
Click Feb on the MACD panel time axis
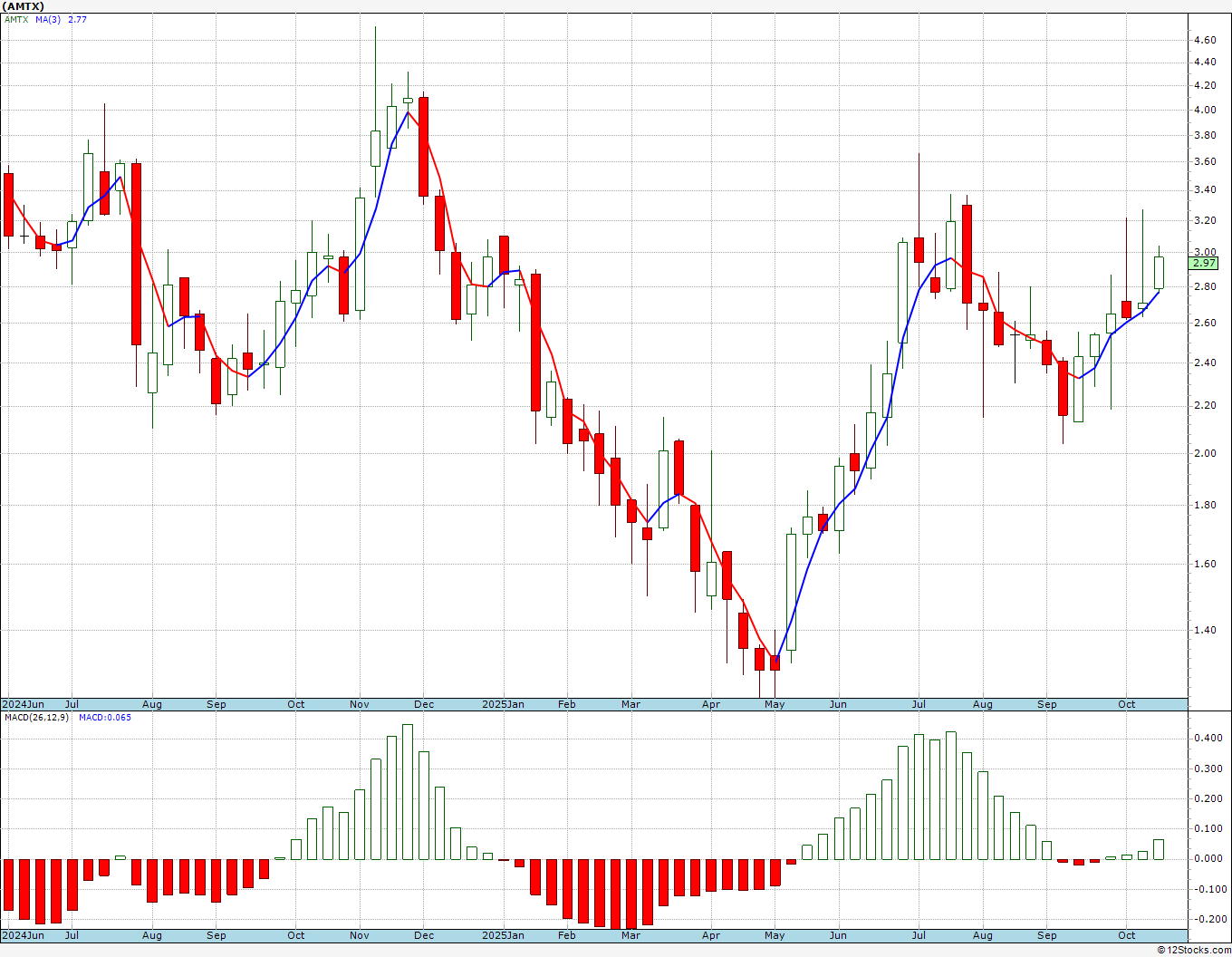coord(567,935)
